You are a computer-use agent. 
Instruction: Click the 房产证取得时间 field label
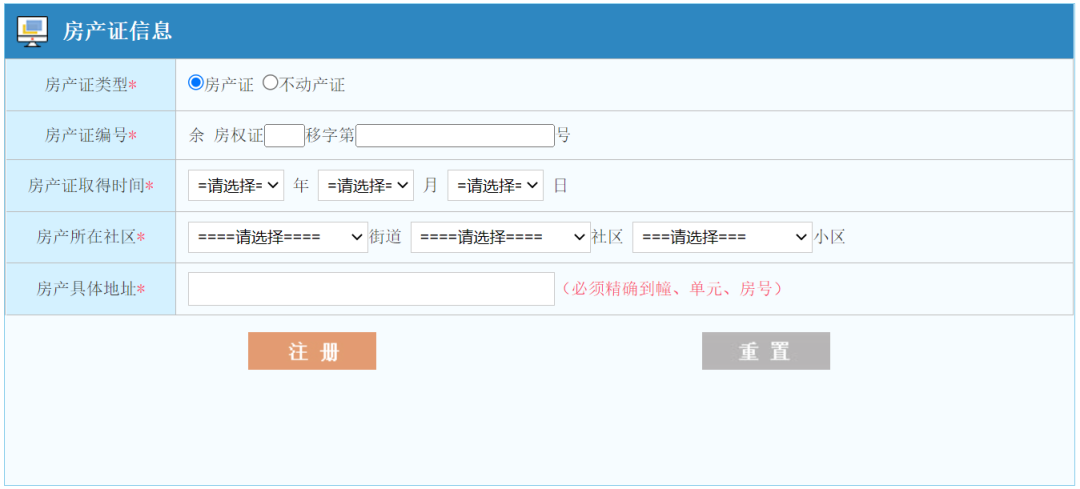(x=90, y=185)
